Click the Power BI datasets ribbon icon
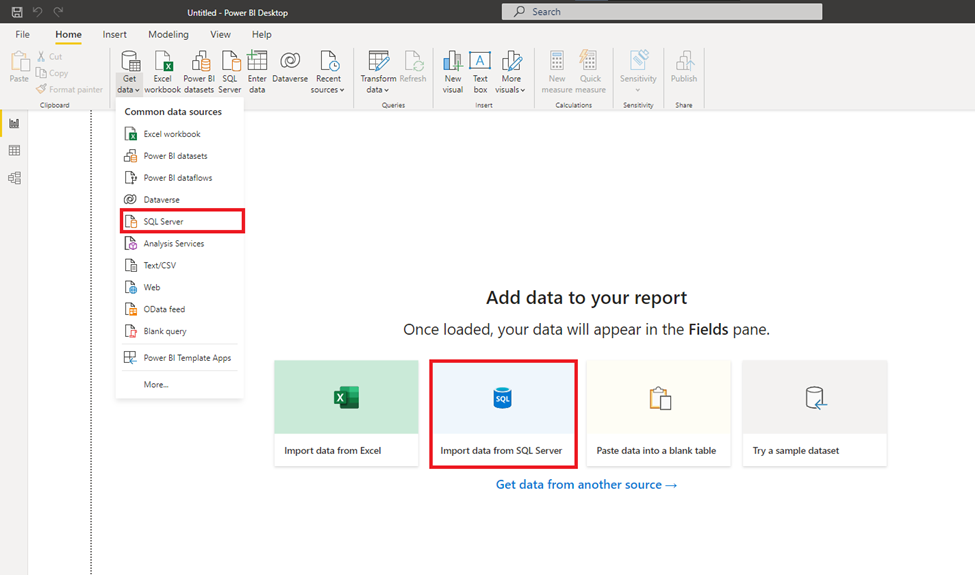Image resolution: width=975 pixels, height=575 pixels. click(199, 72)
